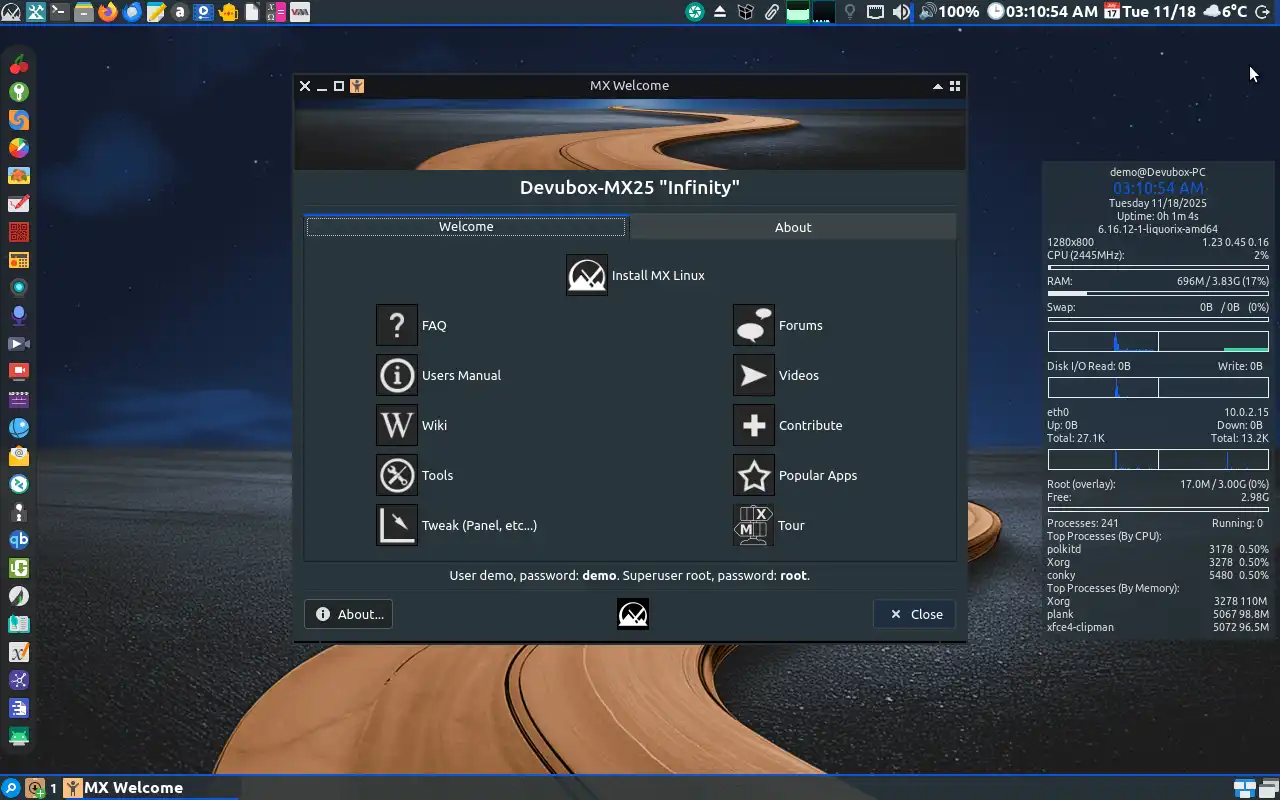Toggle the light bulb tray indicator
The image size is (1280, 800).
click(849, 11)
